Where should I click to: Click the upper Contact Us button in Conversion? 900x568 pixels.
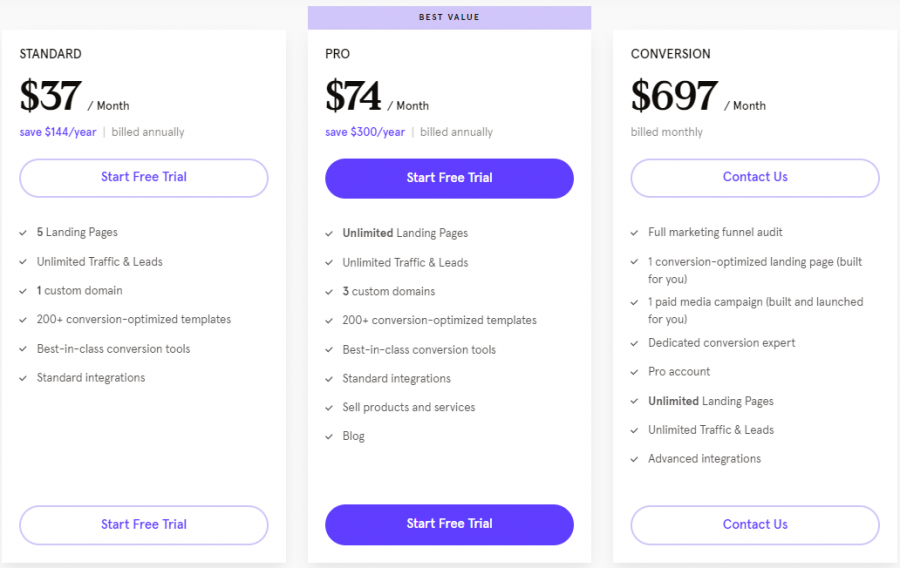(755, 177)
